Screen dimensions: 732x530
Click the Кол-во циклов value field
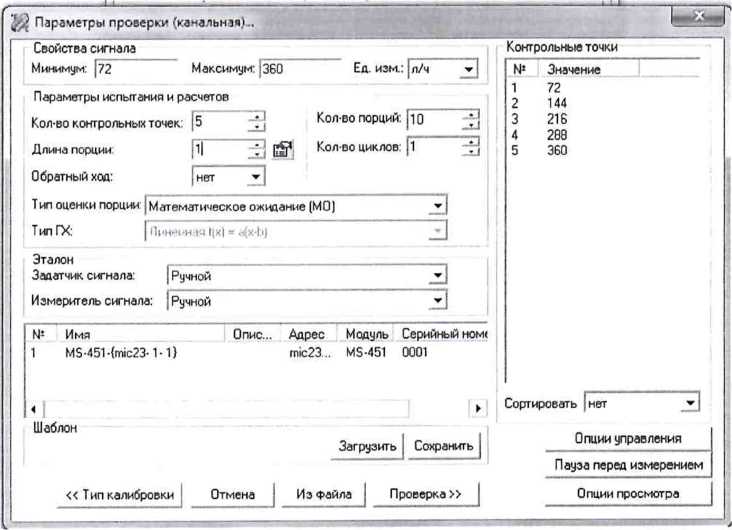[x=434, y=147]
